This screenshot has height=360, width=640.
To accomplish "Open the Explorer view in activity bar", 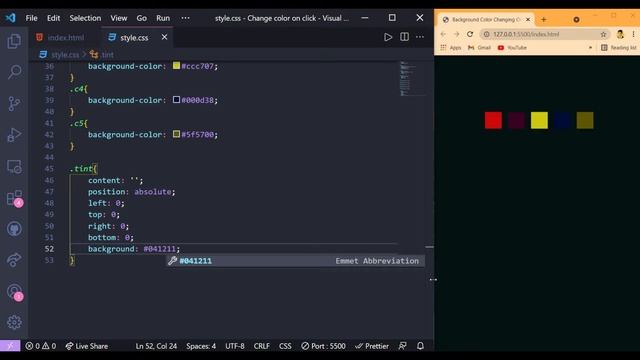I will (x=14, y=41).
